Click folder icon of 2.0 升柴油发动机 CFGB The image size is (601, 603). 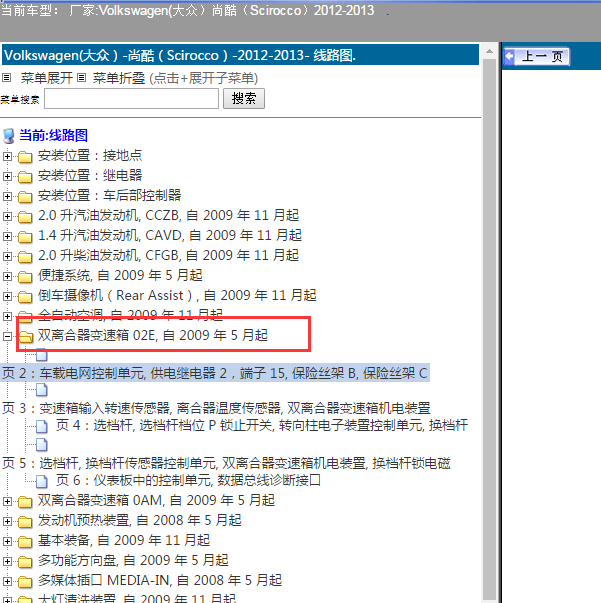pyautogui.click(x=25, y=257)
